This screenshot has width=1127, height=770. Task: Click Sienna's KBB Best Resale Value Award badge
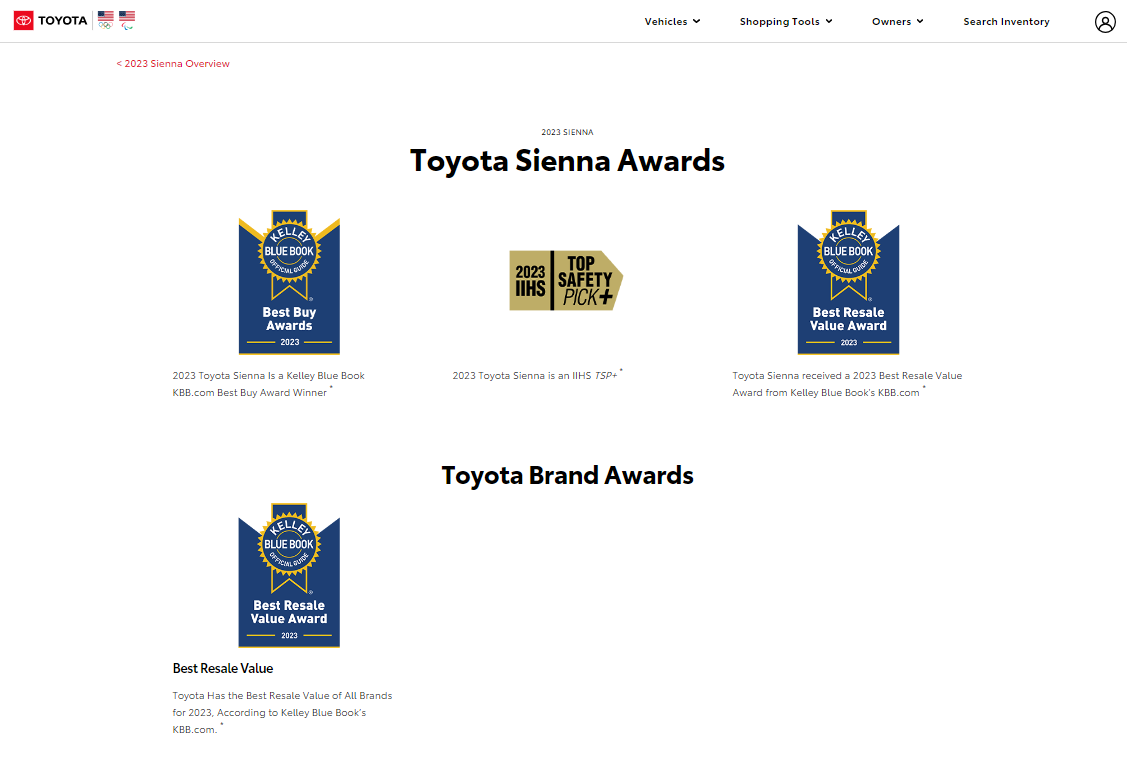point(848,282)
